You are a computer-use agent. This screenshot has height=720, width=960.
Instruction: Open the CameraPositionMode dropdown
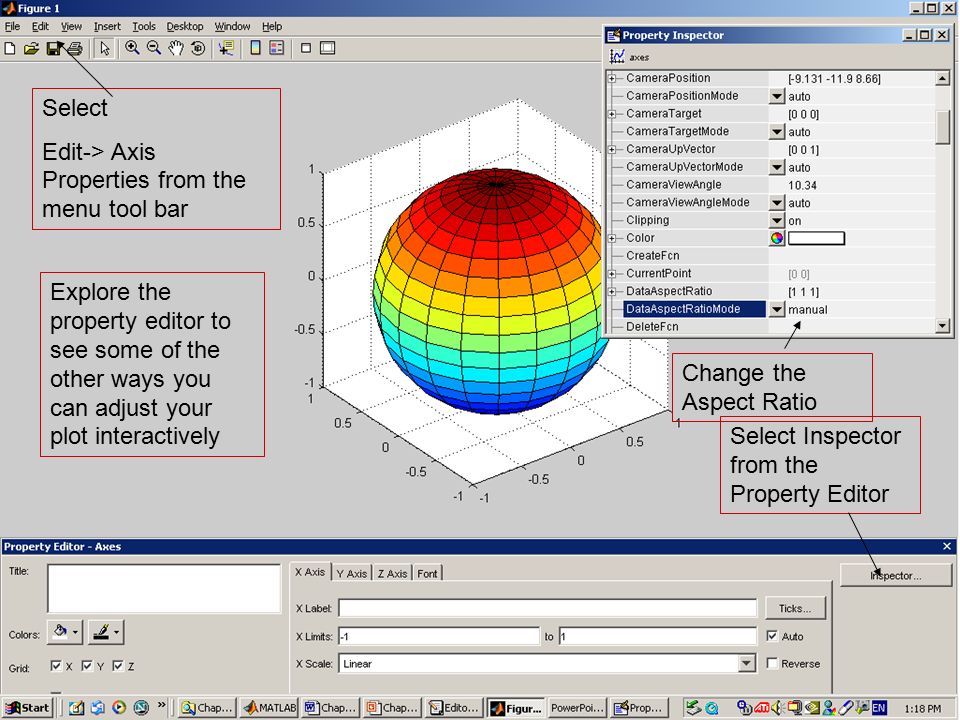point(777,96)
